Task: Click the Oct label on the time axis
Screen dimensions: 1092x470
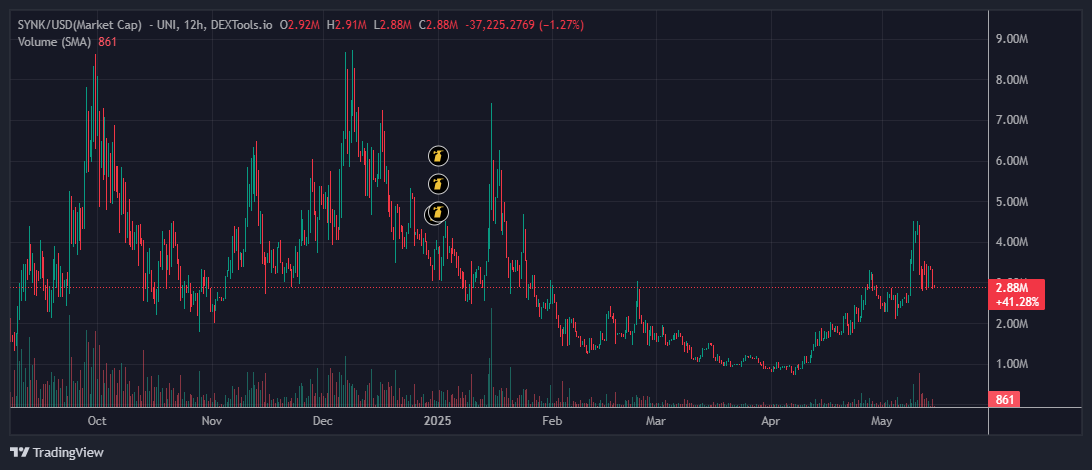Action: point(98,421)
